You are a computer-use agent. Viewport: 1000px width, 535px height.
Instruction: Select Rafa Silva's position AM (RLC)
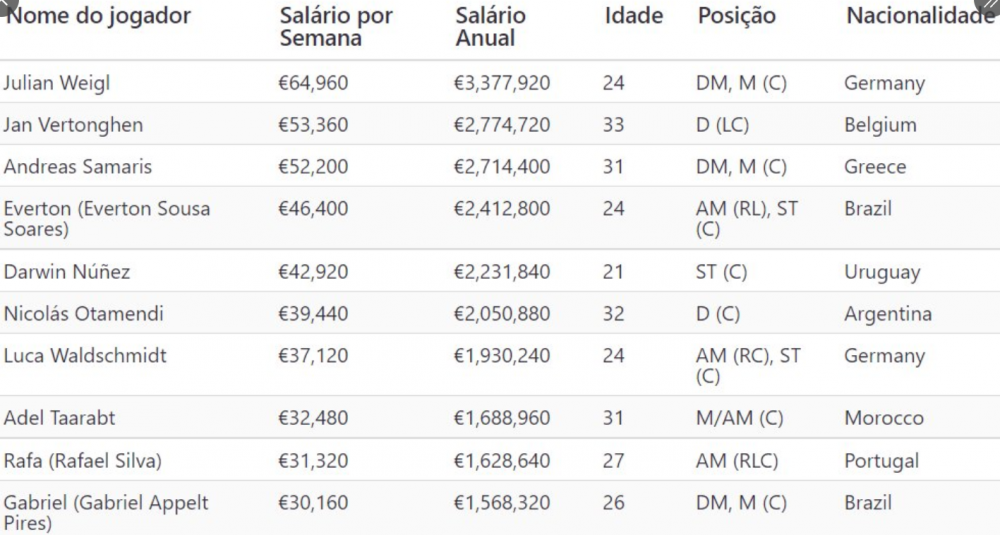737,461
